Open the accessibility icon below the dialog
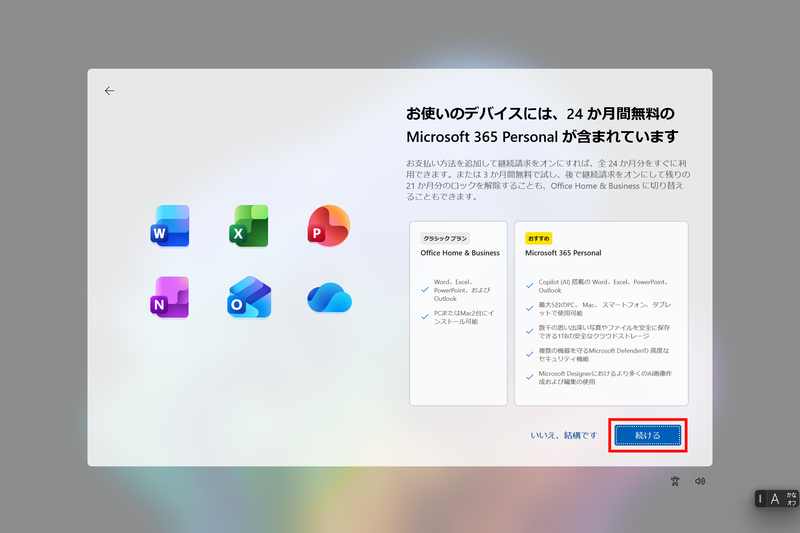This screenshot has width=800, height=533. point(675,481)
